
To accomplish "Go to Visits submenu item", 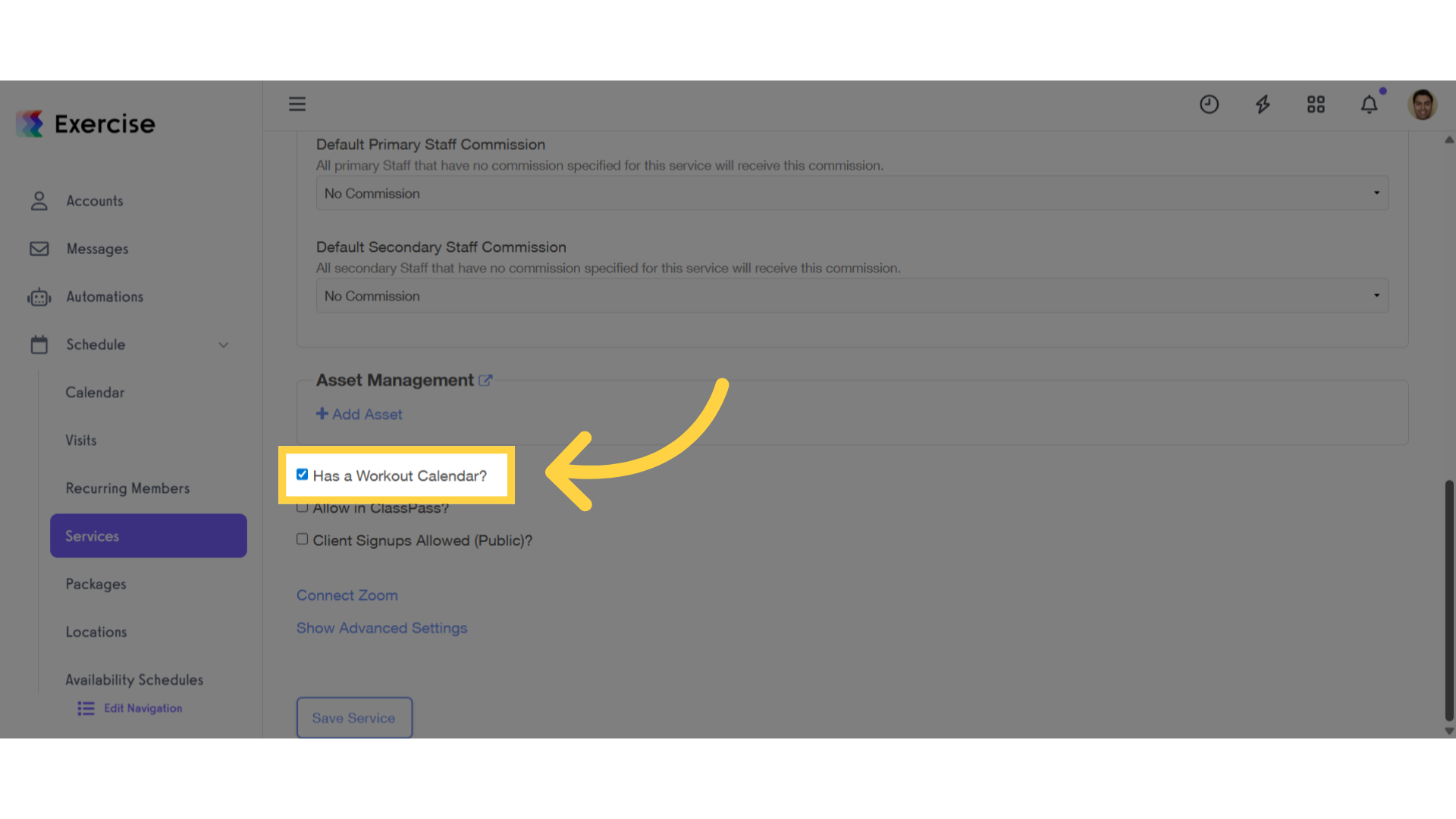I will (81, 441).
